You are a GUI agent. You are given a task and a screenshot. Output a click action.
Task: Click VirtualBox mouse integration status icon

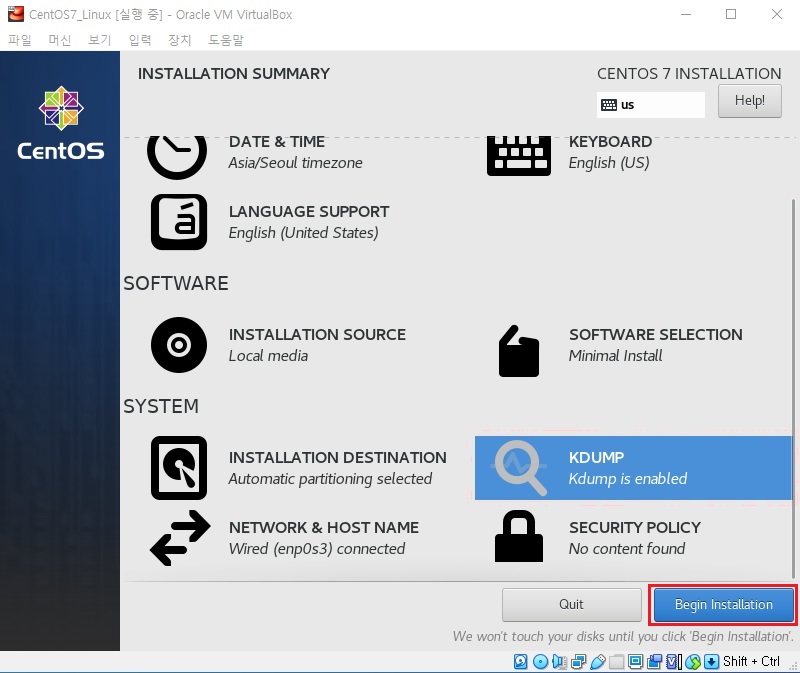click(693, 662)
